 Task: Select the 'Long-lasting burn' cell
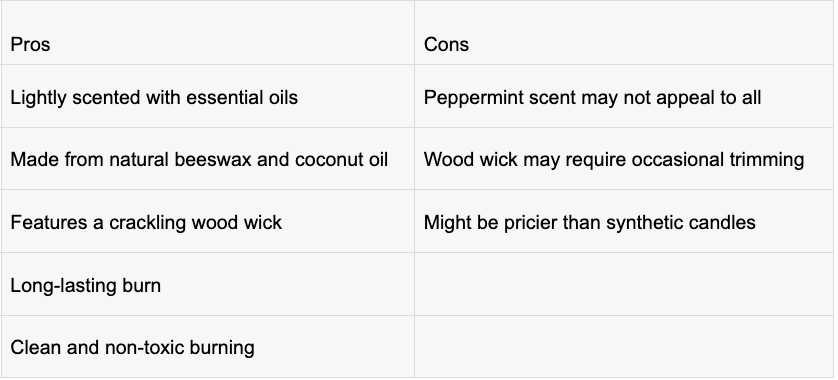pyautogui.click(x=207, y=284)
